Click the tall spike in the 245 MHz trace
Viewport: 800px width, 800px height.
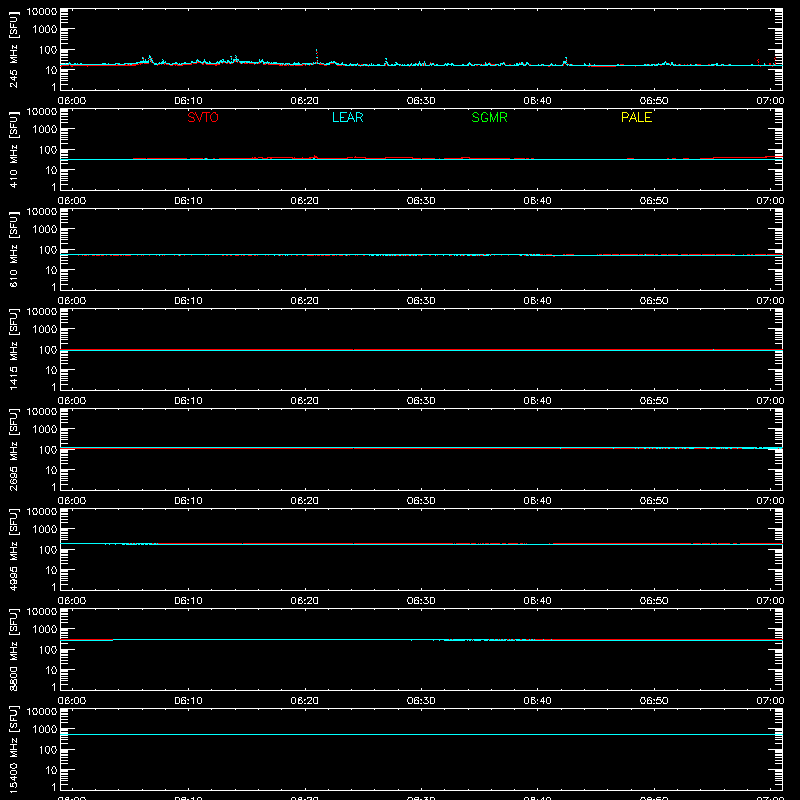click(x=317, y=56)
